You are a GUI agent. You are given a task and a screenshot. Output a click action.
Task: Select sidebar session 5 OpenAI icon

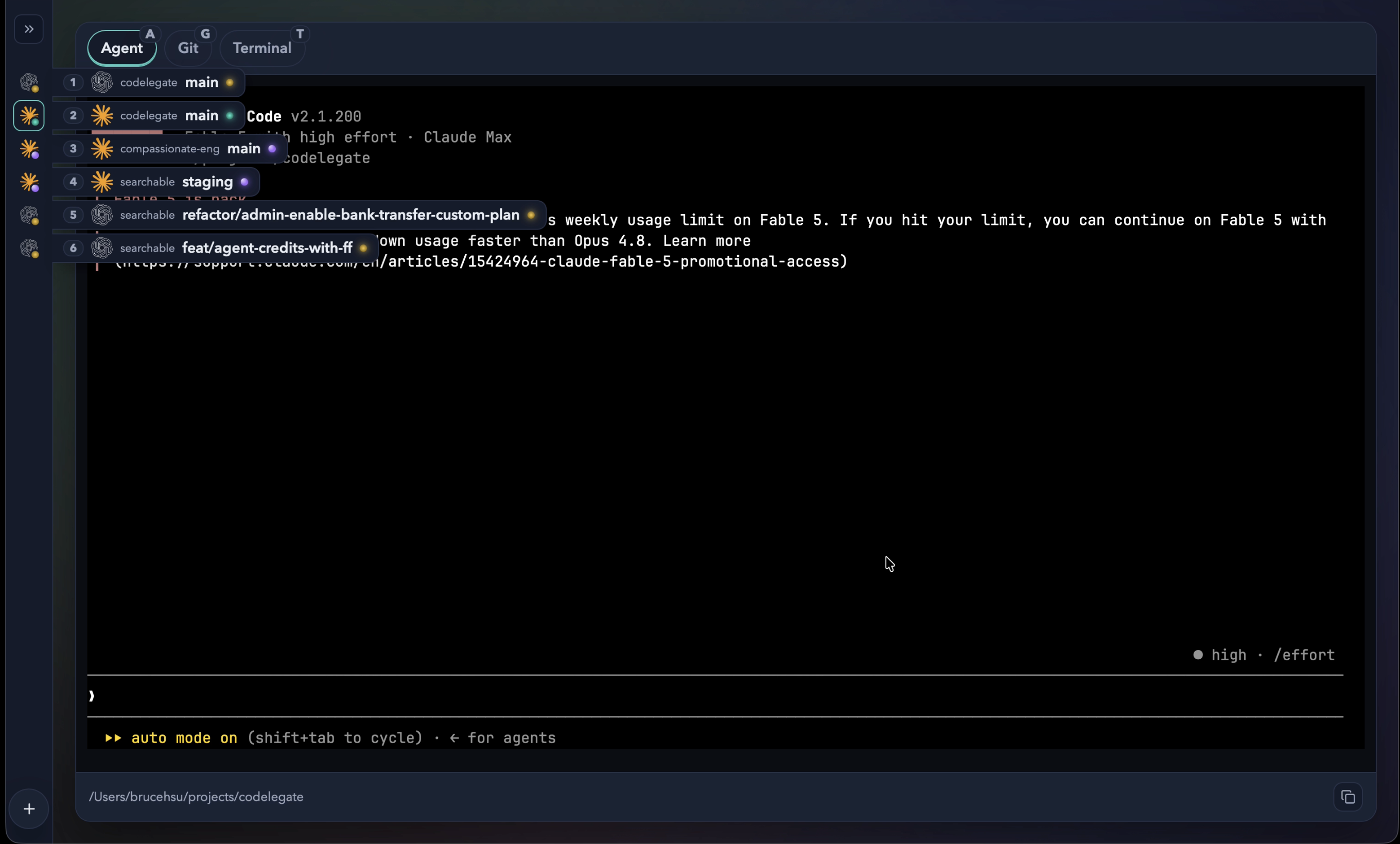click(x=29, y=215)
